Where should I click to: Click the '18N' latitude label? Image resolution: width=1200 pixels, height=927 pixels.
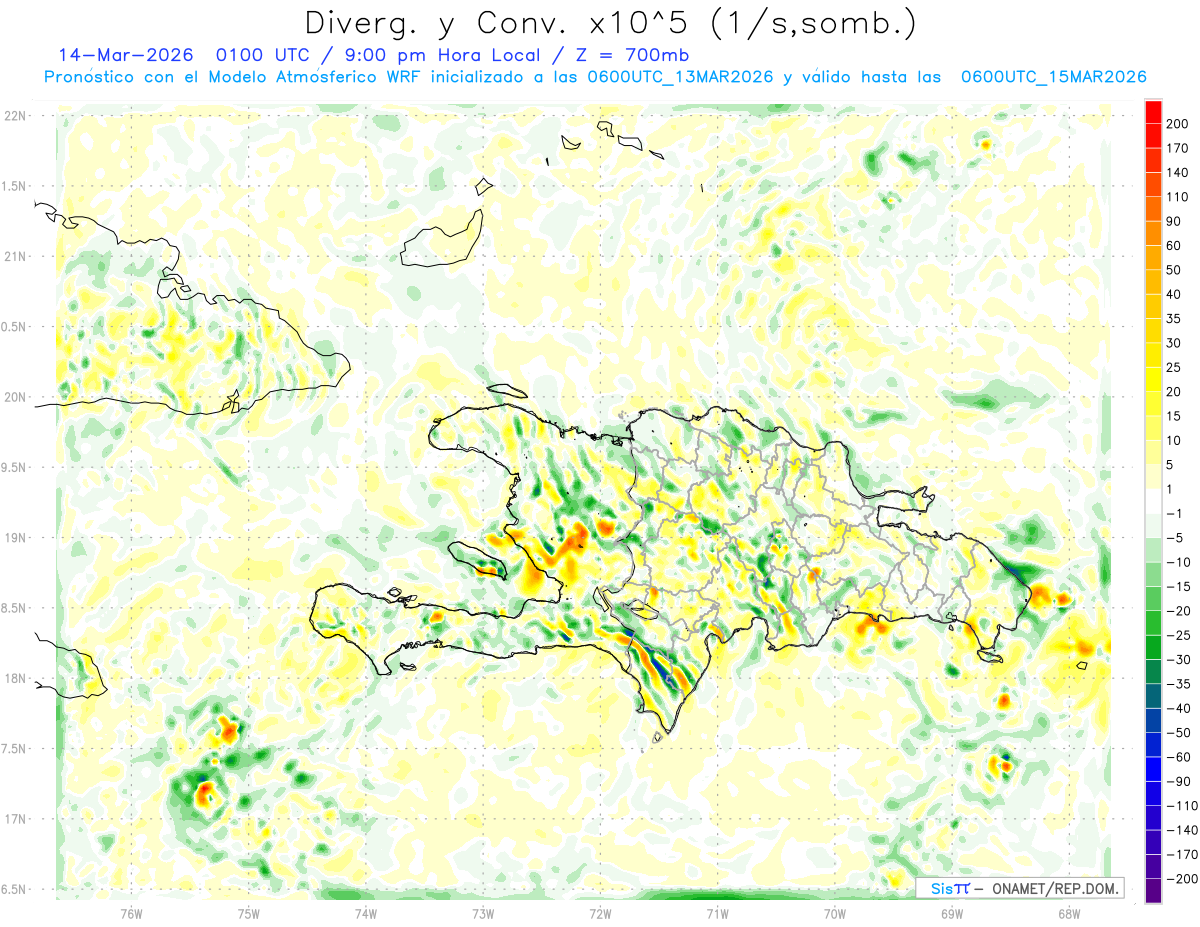point(15,678)
